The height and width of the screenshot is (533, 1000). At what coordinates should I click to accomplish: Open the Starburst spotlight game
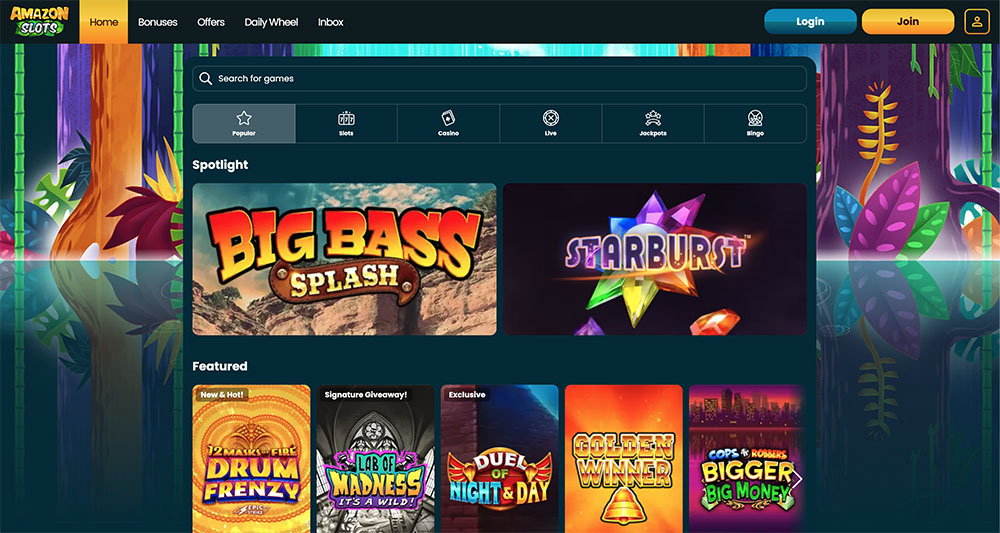(655, 259)
